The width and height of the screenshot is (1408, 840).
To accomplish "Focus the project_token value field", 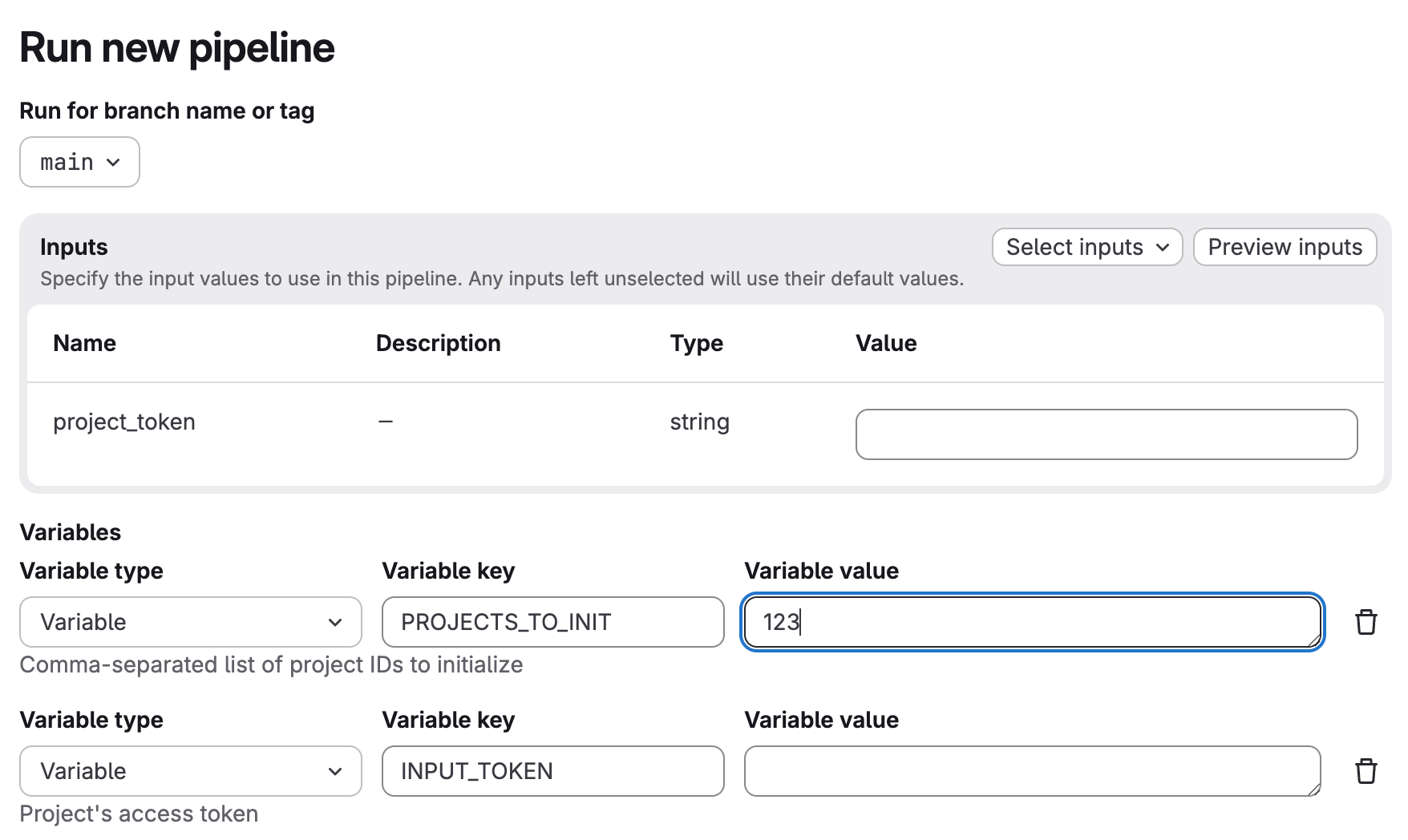I will coord(1107,434).
